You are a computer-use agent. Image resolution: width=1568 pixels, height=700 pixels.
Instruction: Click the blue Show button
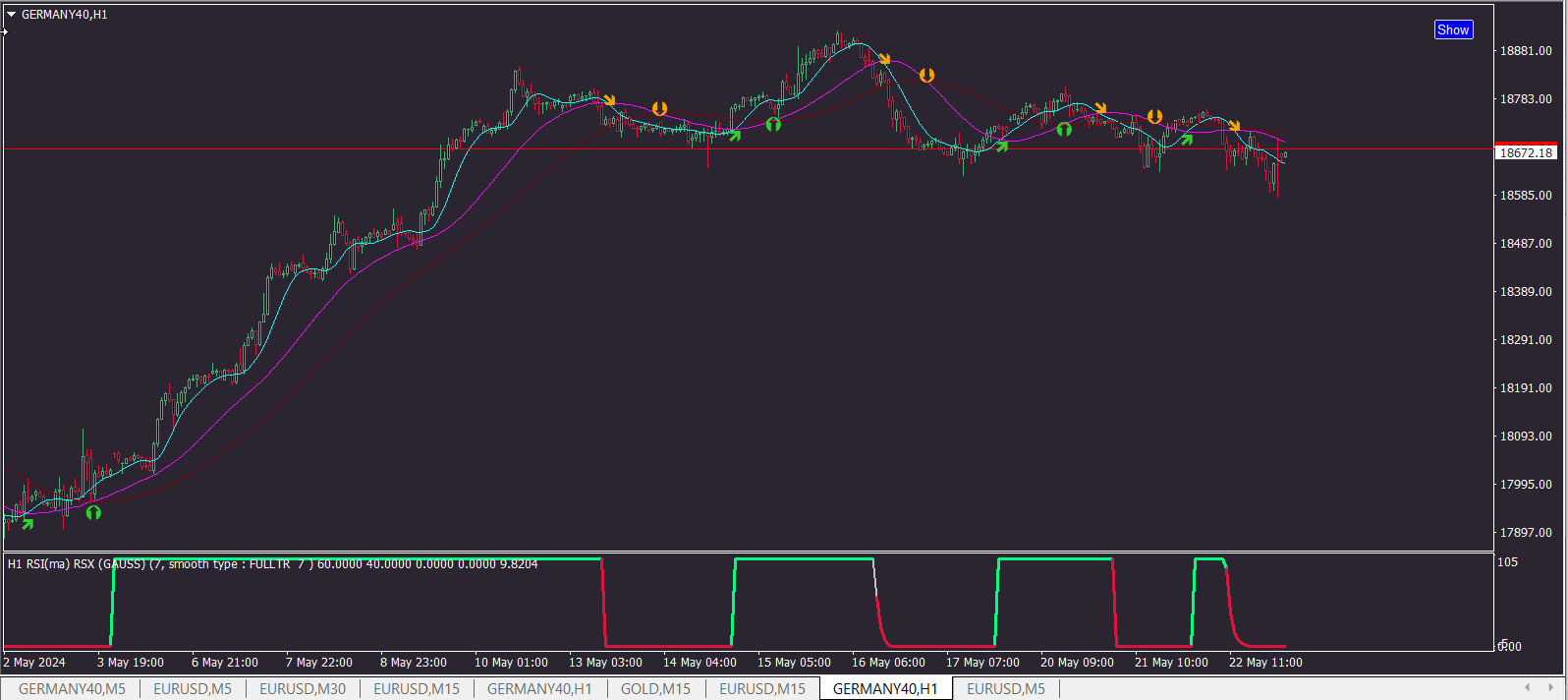coord(1453,29)
